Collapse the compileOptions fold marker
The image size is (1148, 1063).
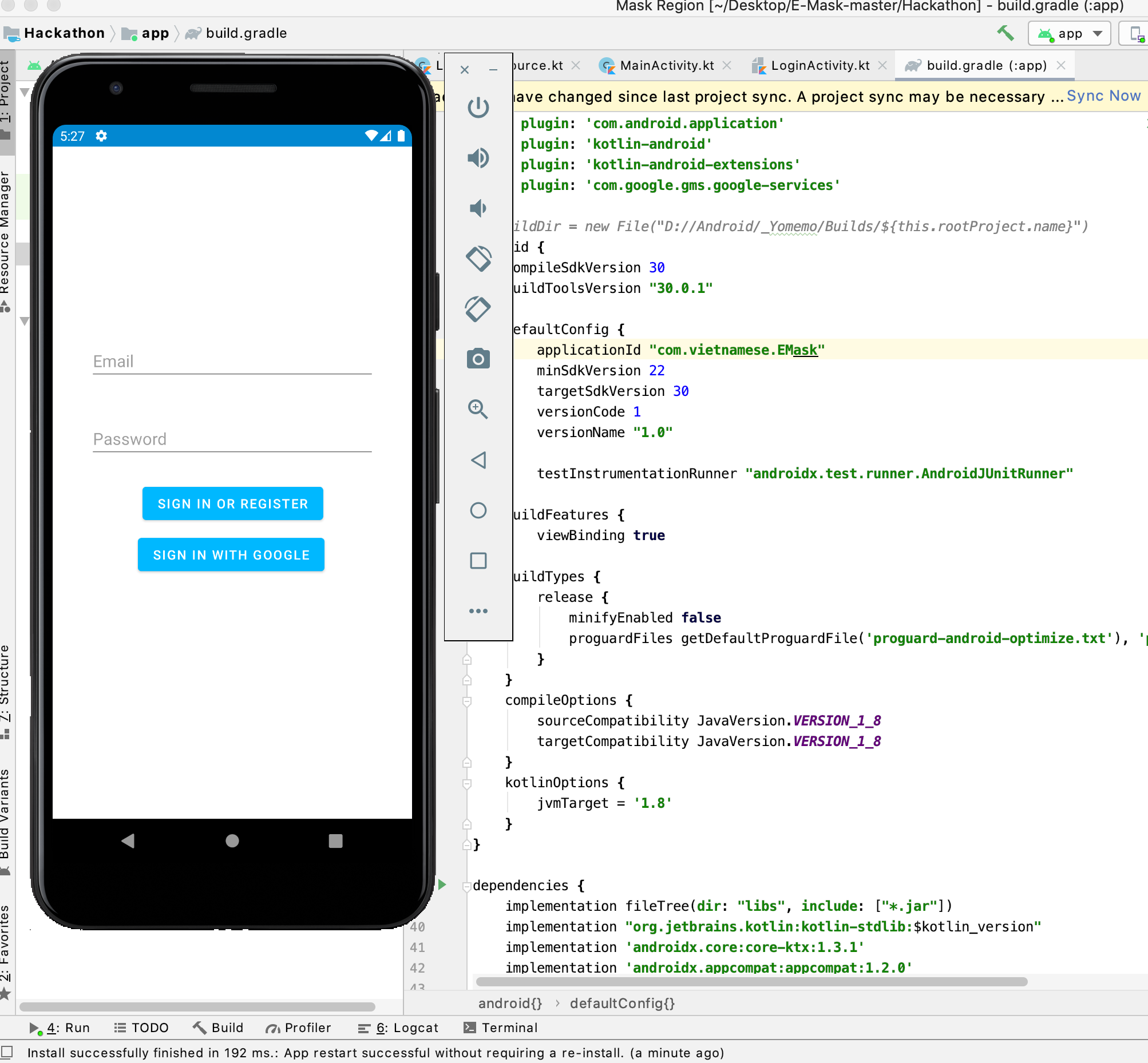[466, 701]
